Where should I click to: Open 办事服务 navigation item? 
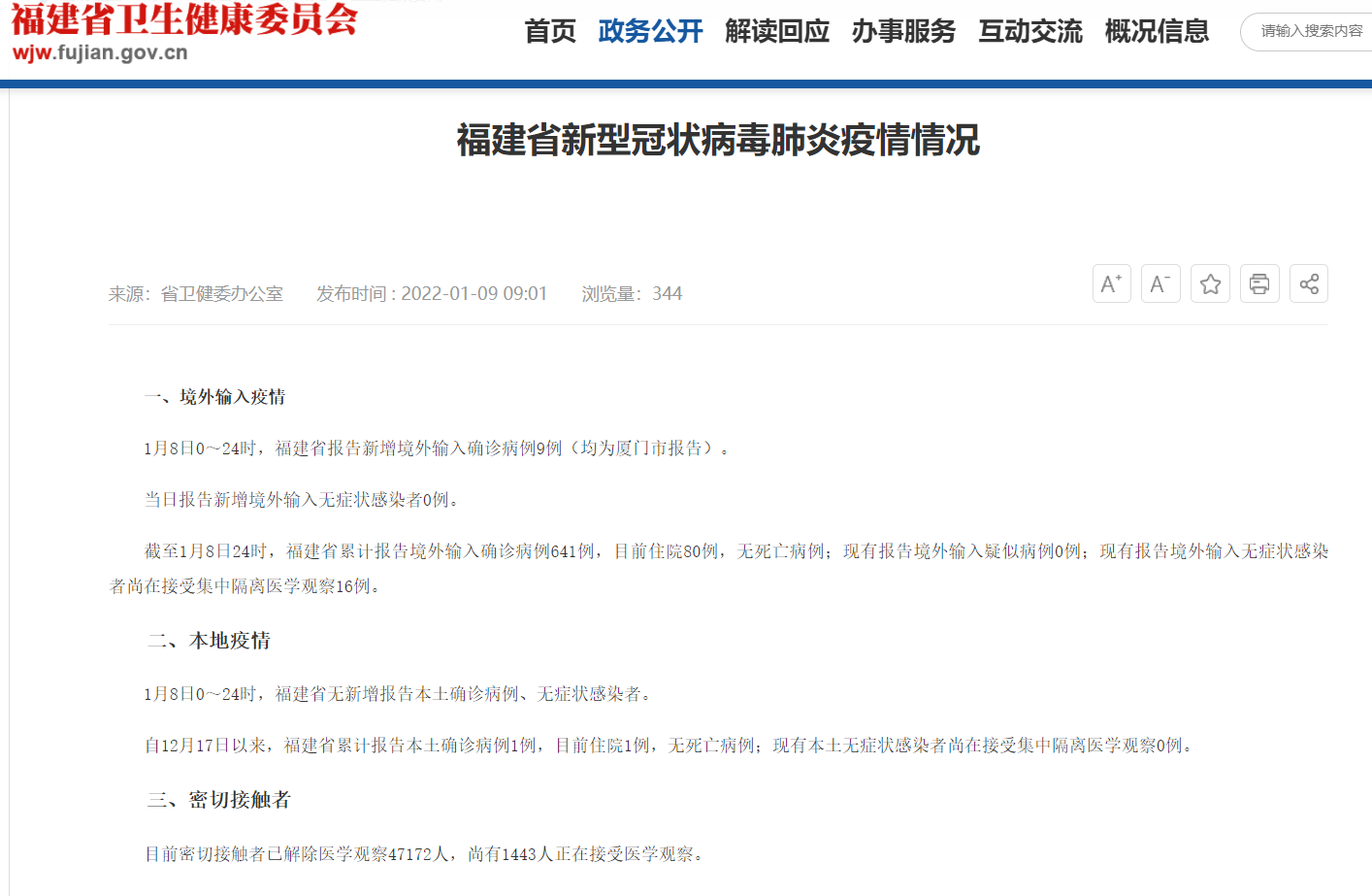[x=903, y=31]
